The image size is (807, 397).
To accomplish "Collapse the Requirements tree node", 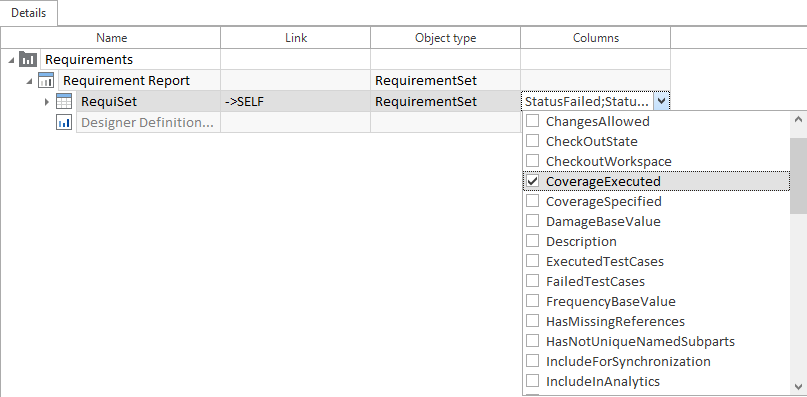I will pos(11,60).
